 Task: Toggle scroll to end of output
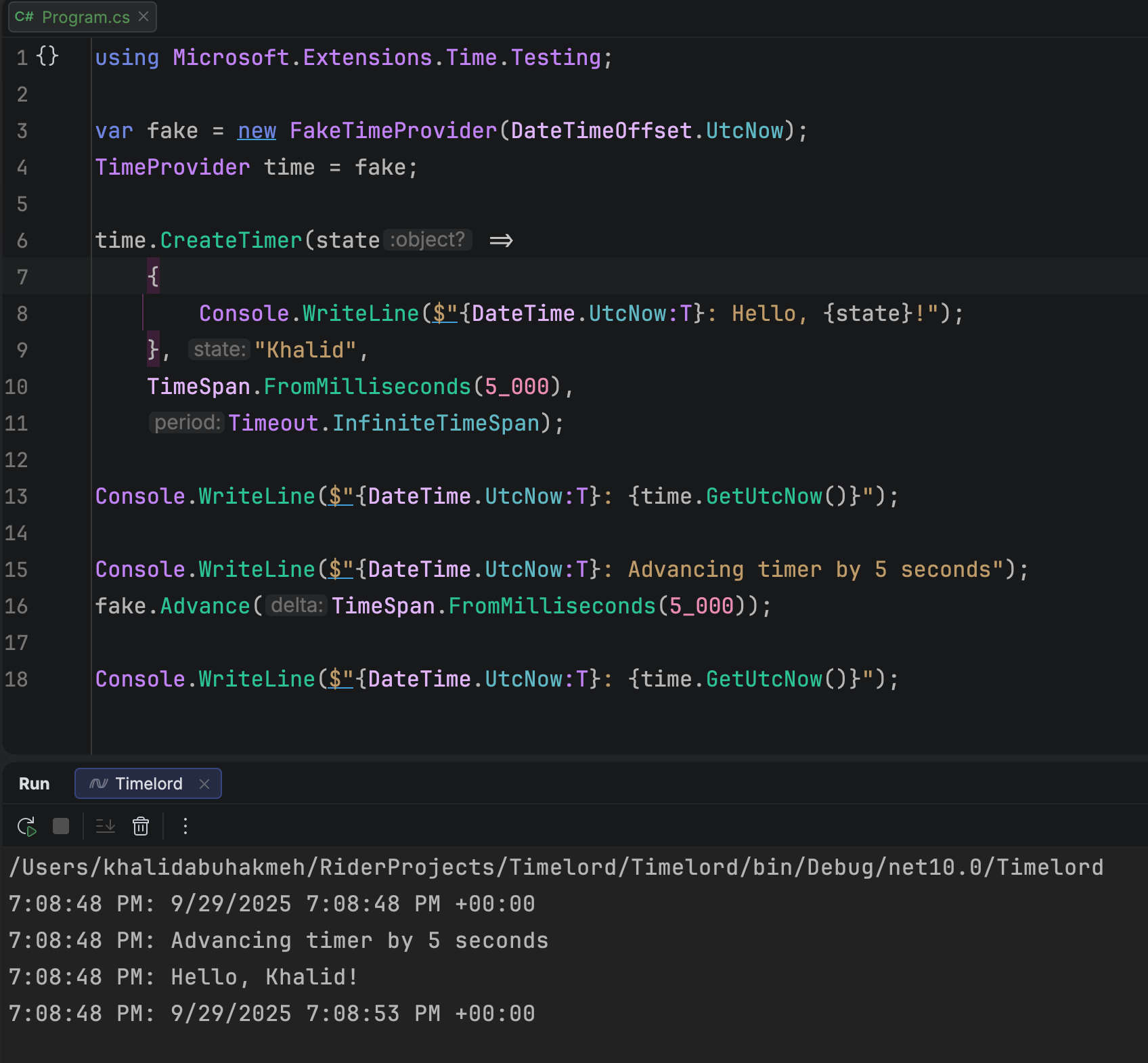tap(106, 826)
